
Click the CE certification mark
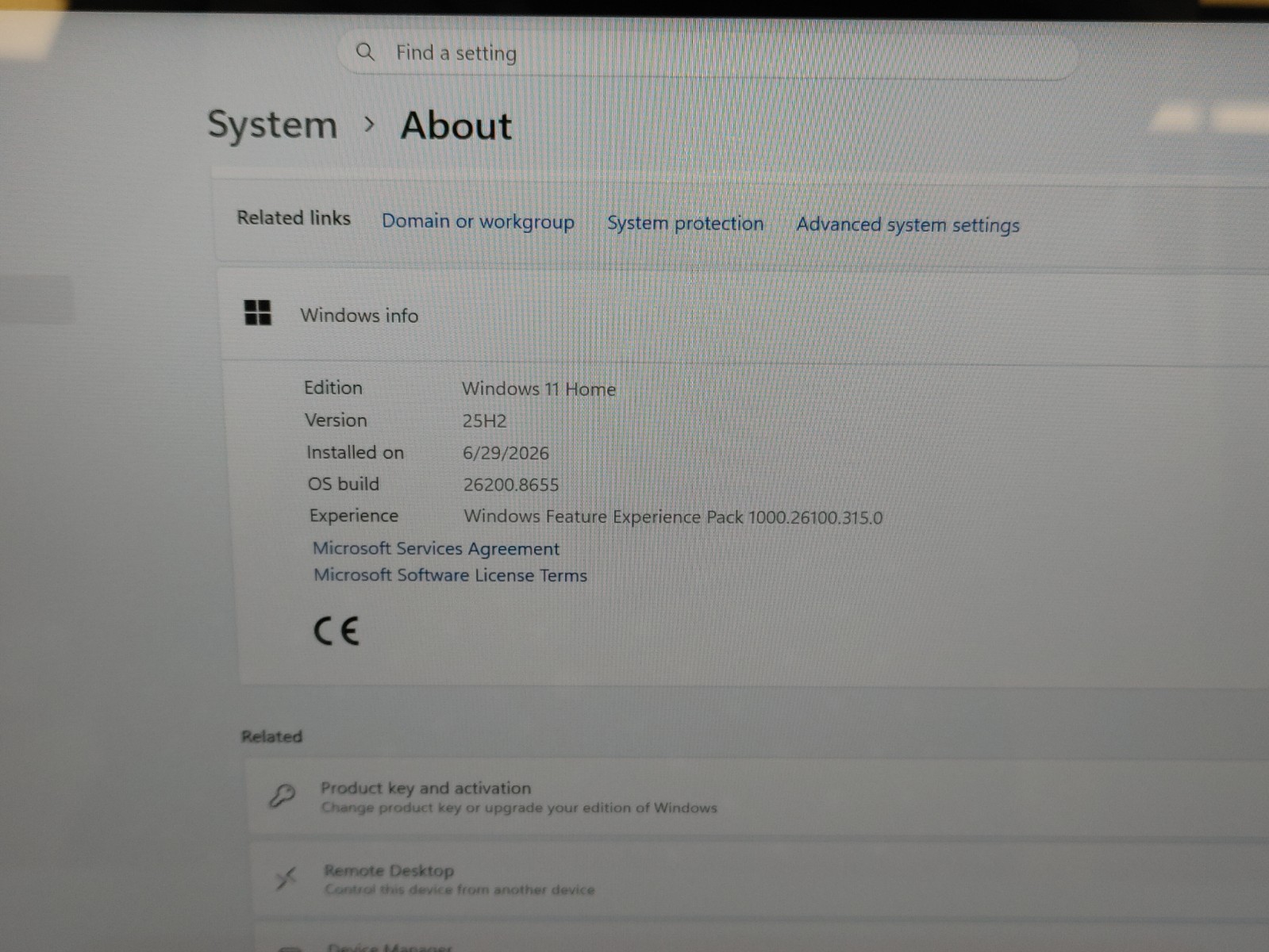pyautogui.click(x=336, y=631)
